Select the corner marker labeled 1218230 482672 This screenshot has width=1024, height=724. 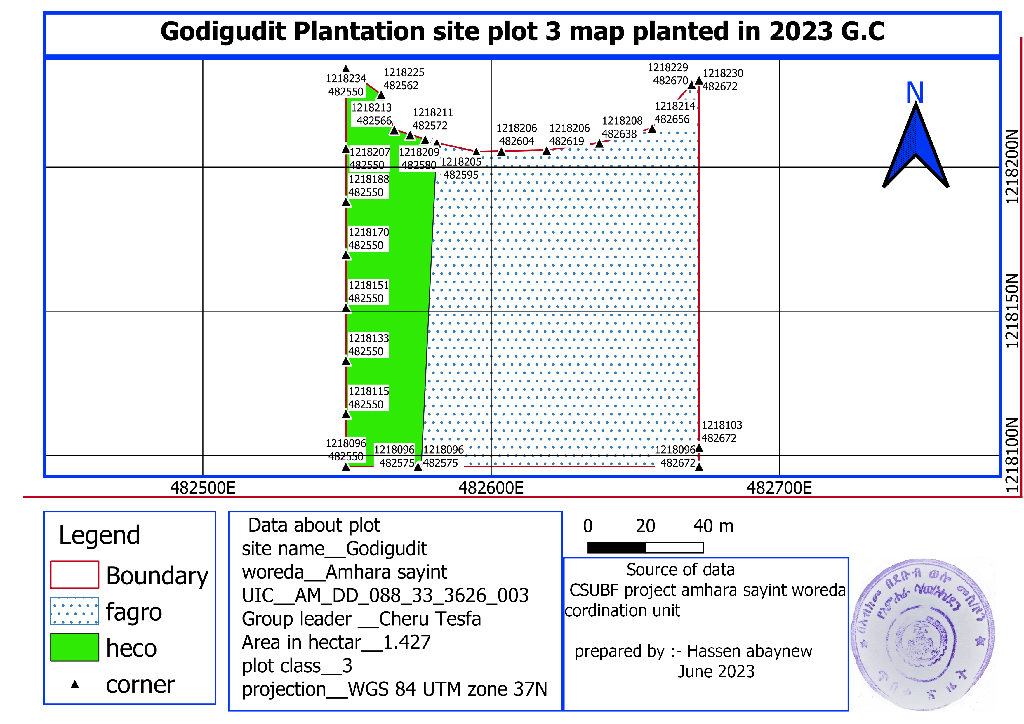coord(699,77)
